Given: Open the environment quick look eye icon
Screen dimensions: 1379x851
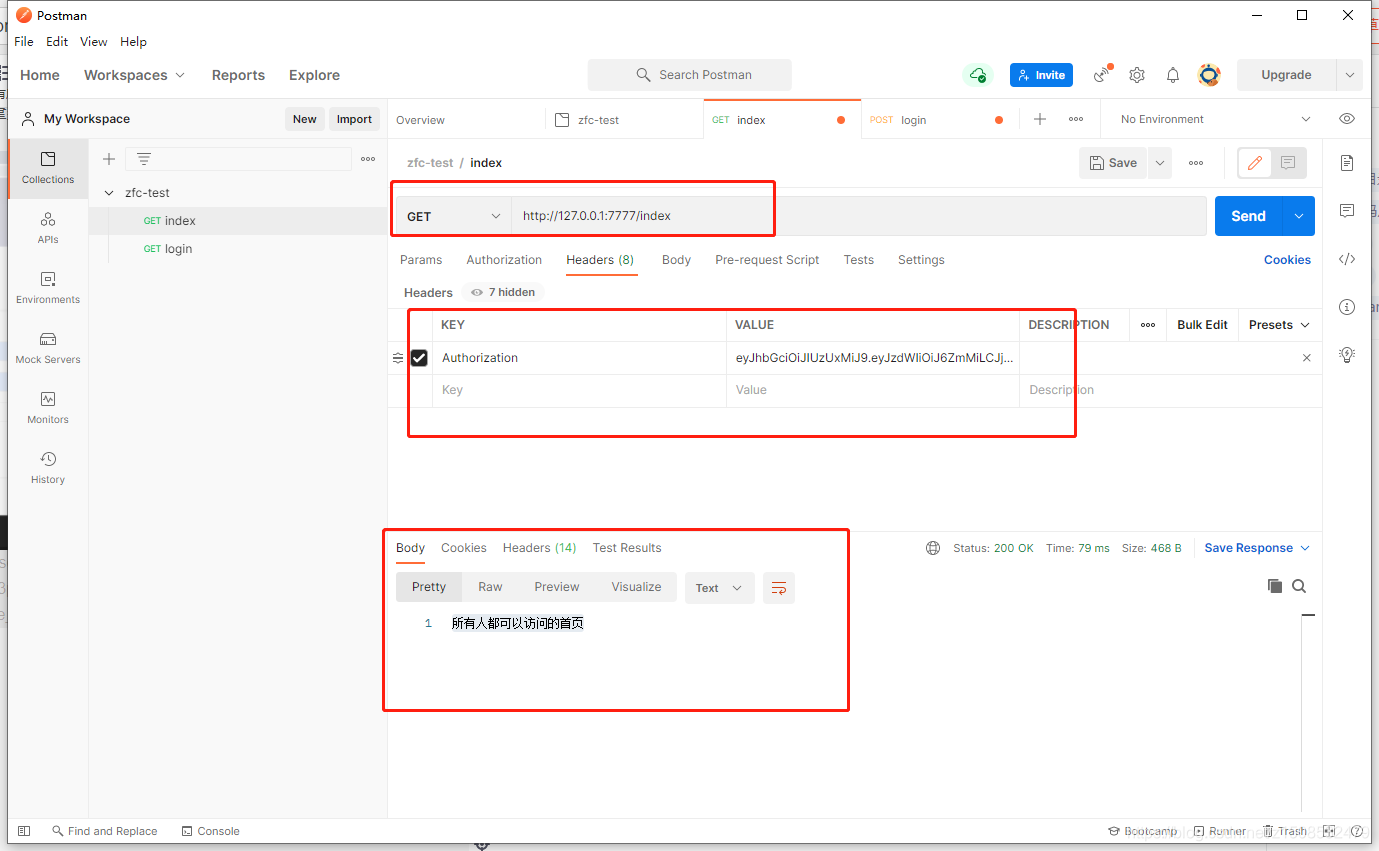Looking at the screenshot, I should 1347,119.
